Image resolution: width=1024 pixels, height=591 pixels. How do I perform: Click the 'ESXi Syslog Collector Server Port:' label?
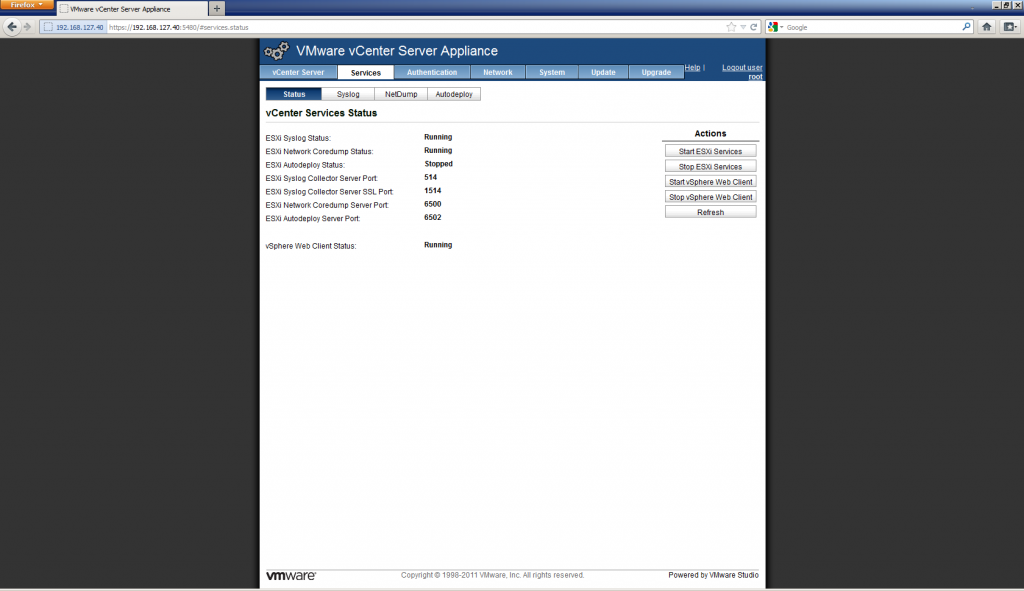(x=322, y=178)
